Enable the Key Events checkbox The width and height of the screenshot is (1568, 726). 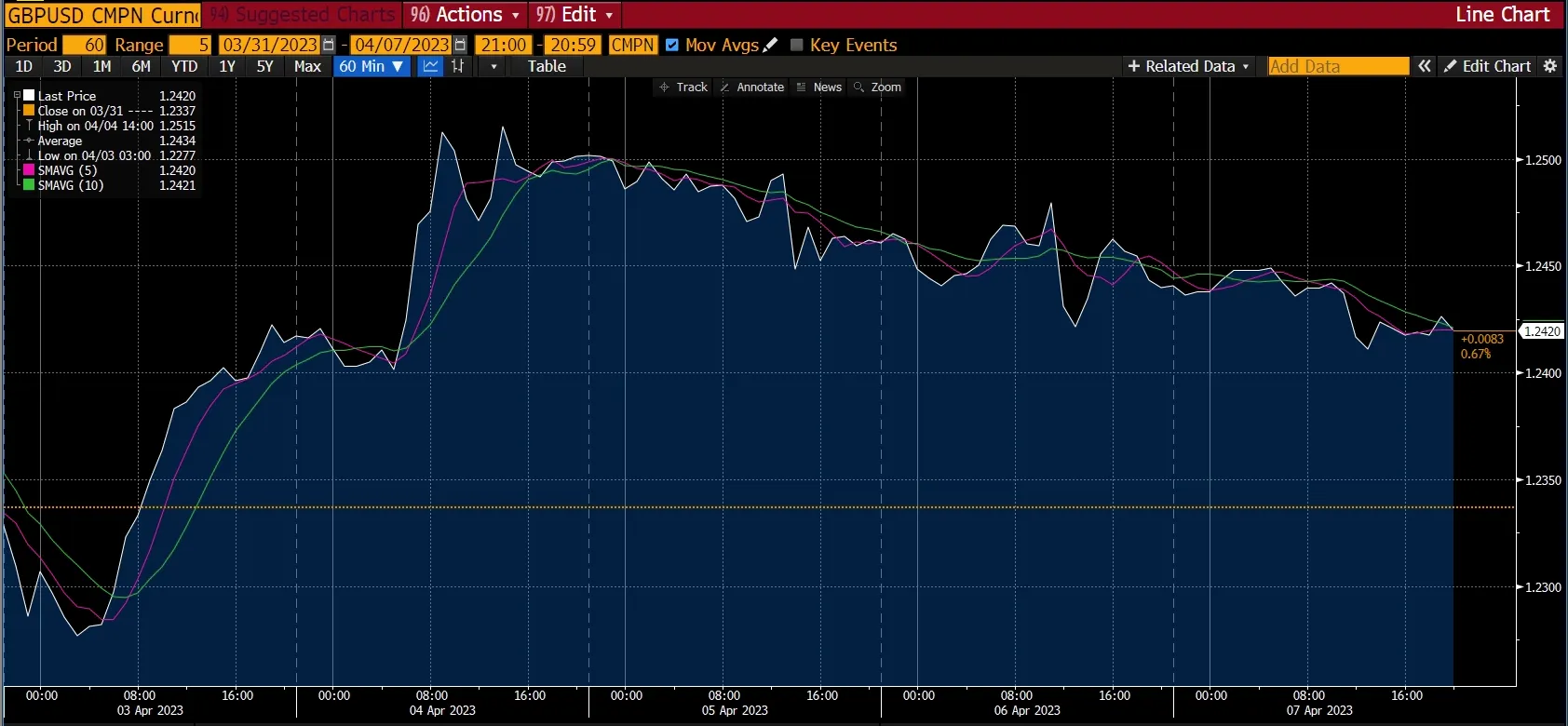coord(796,45)
